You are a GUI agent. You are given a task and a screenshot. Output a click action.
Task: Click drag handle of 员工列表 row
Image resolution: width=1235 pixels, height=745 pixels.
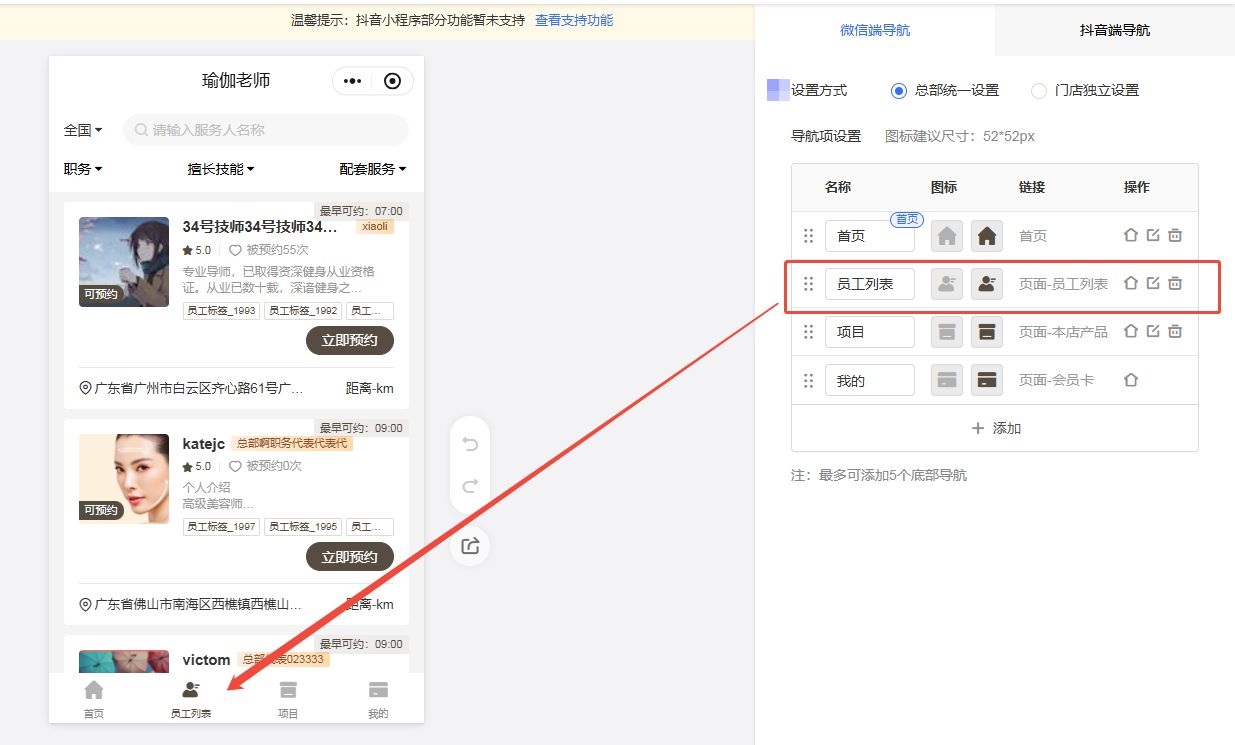click(x=808, y=284)
